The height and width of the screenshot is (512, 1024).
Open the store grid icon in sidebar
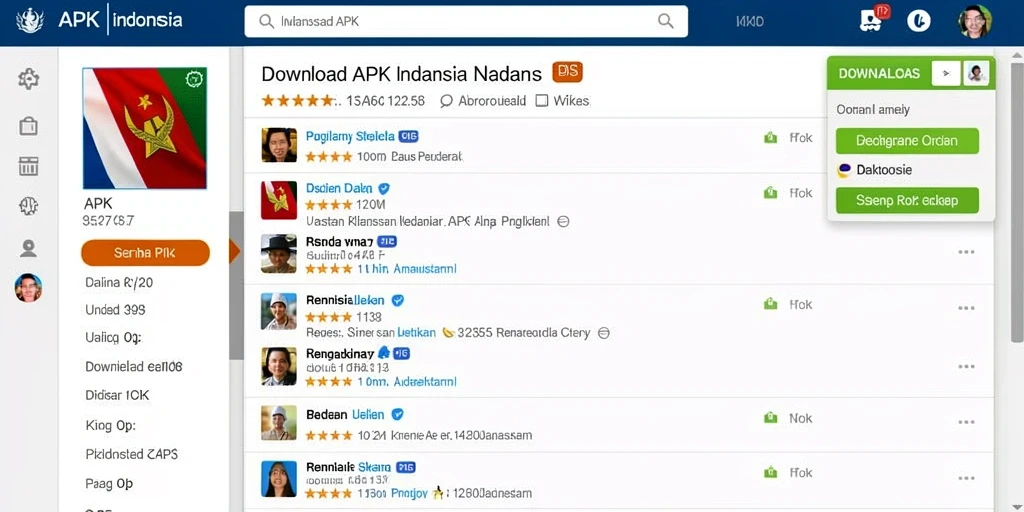(28, 166)
